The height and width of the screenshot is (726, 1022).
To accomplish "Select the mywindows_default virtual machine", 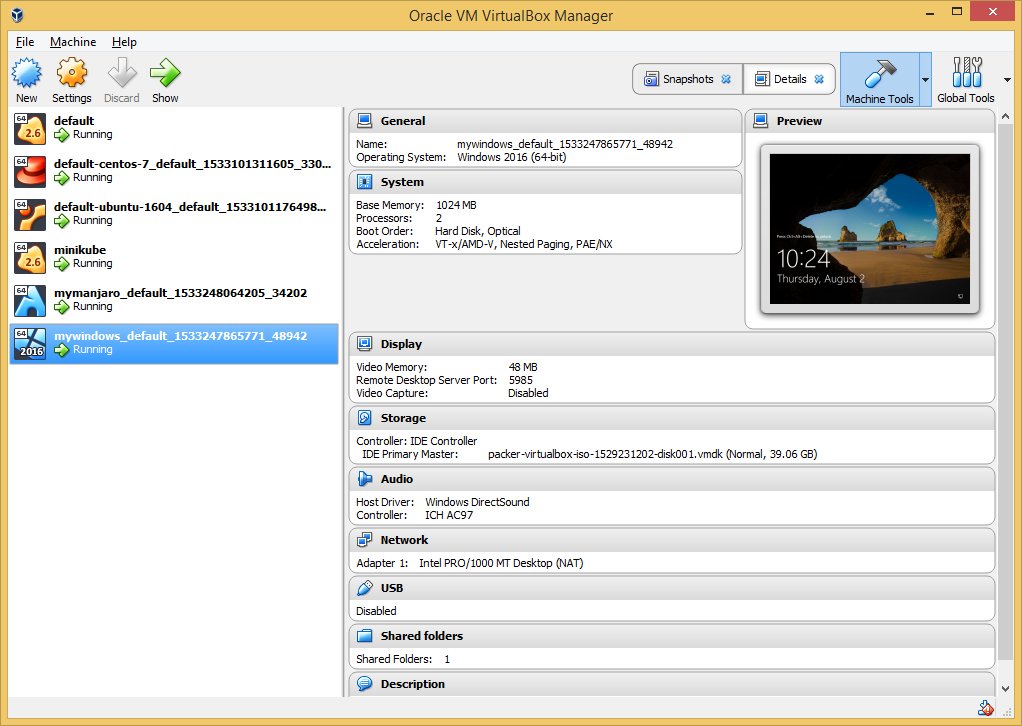I will click(x=174, y=343).
